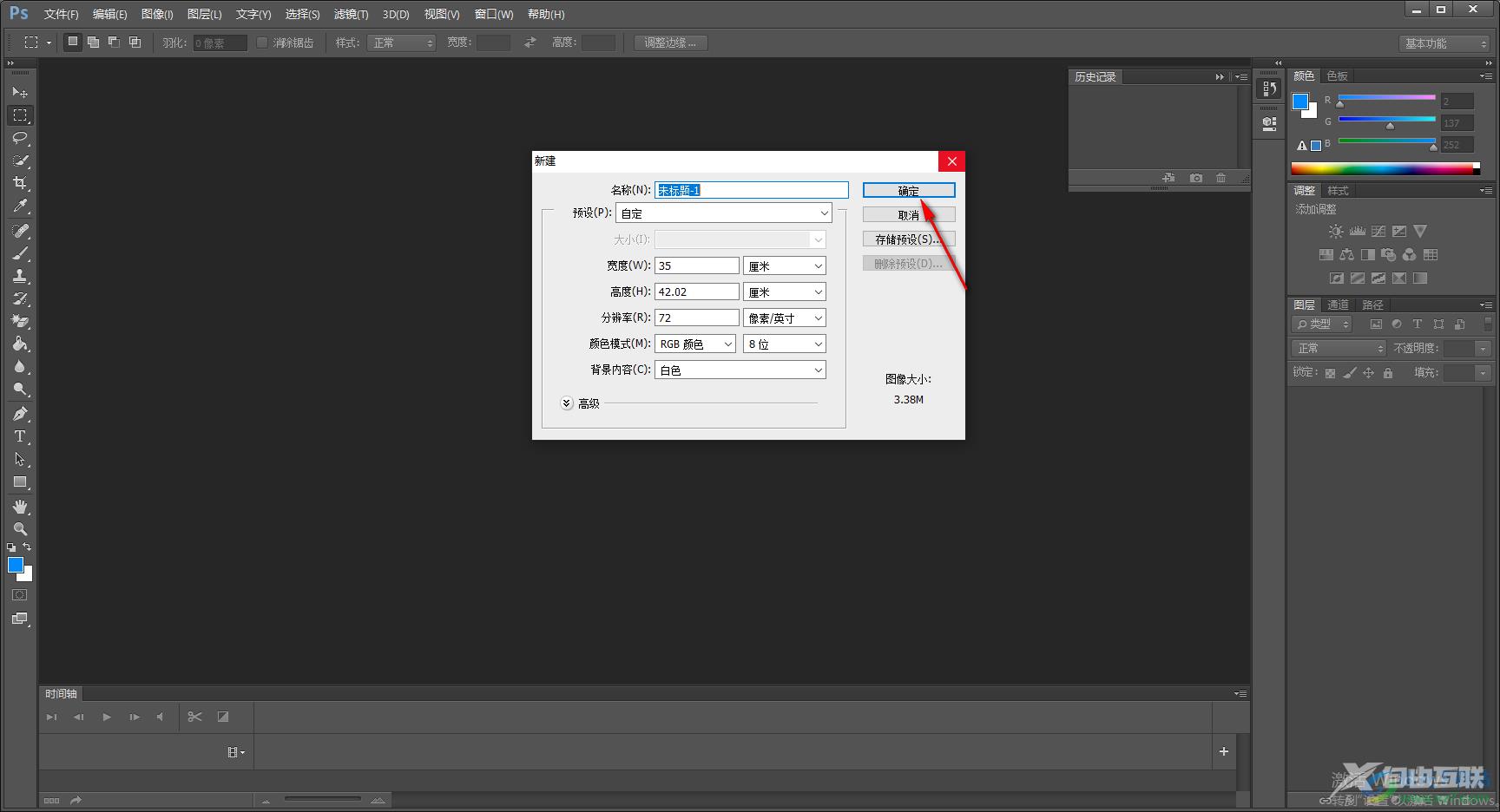Open bit depth dropdown 8 位
The width and height of the screenshot is (1500, 812).
pos(785,344)
